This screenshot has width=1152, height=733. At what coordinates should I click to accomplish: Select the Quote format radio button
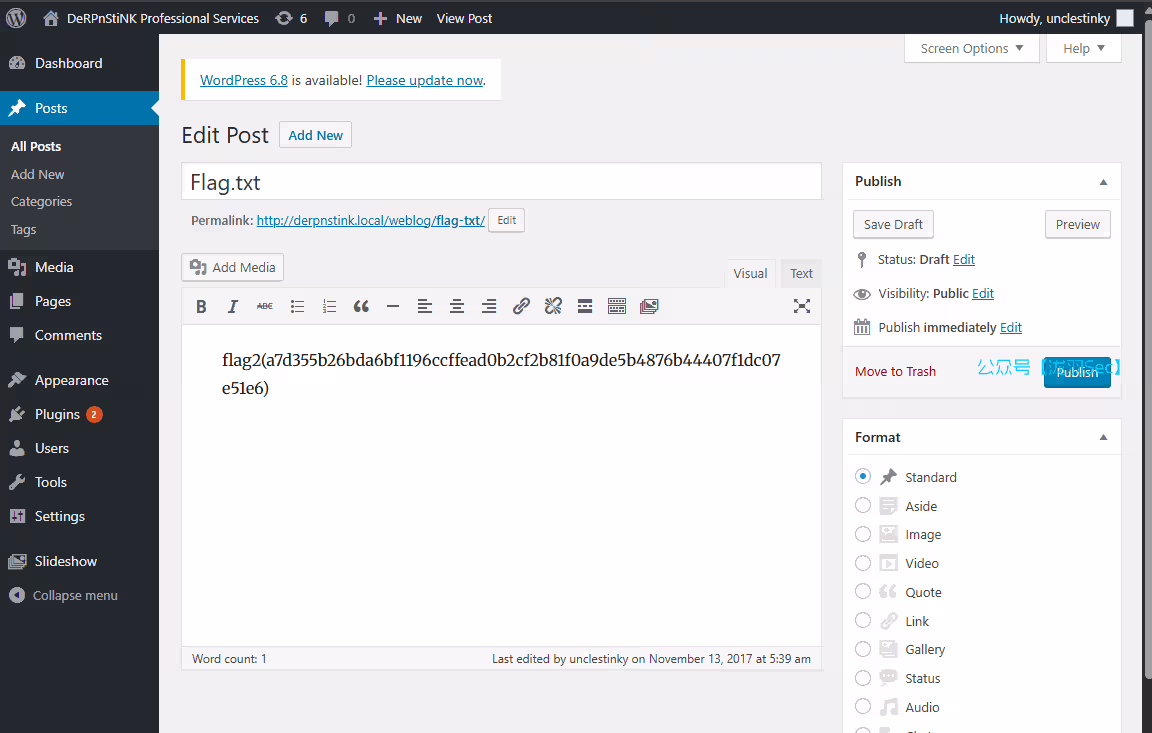tap(863, 592)
